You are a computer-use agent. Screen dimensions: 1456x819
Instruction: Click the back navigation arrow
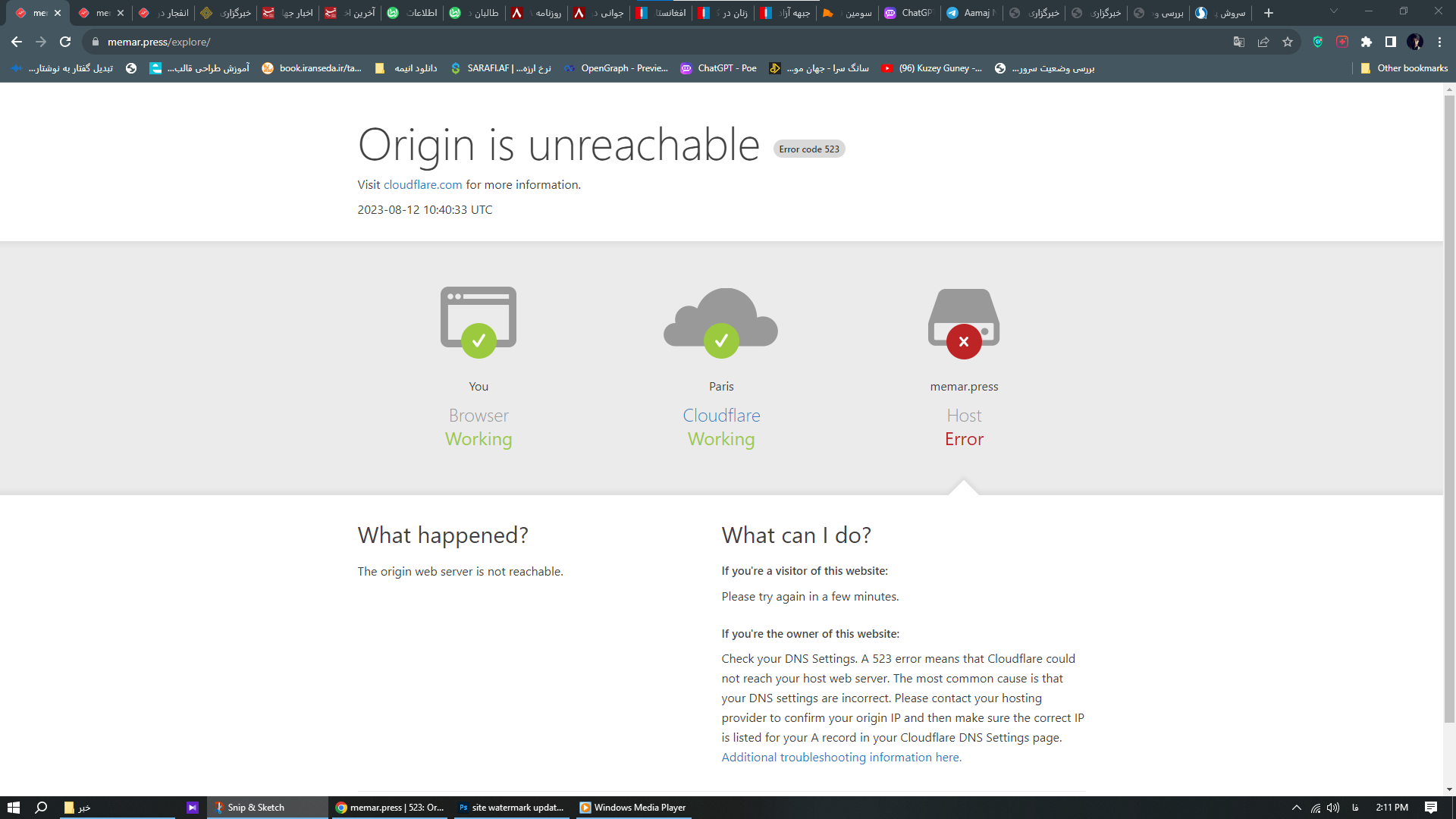(17, 42)
